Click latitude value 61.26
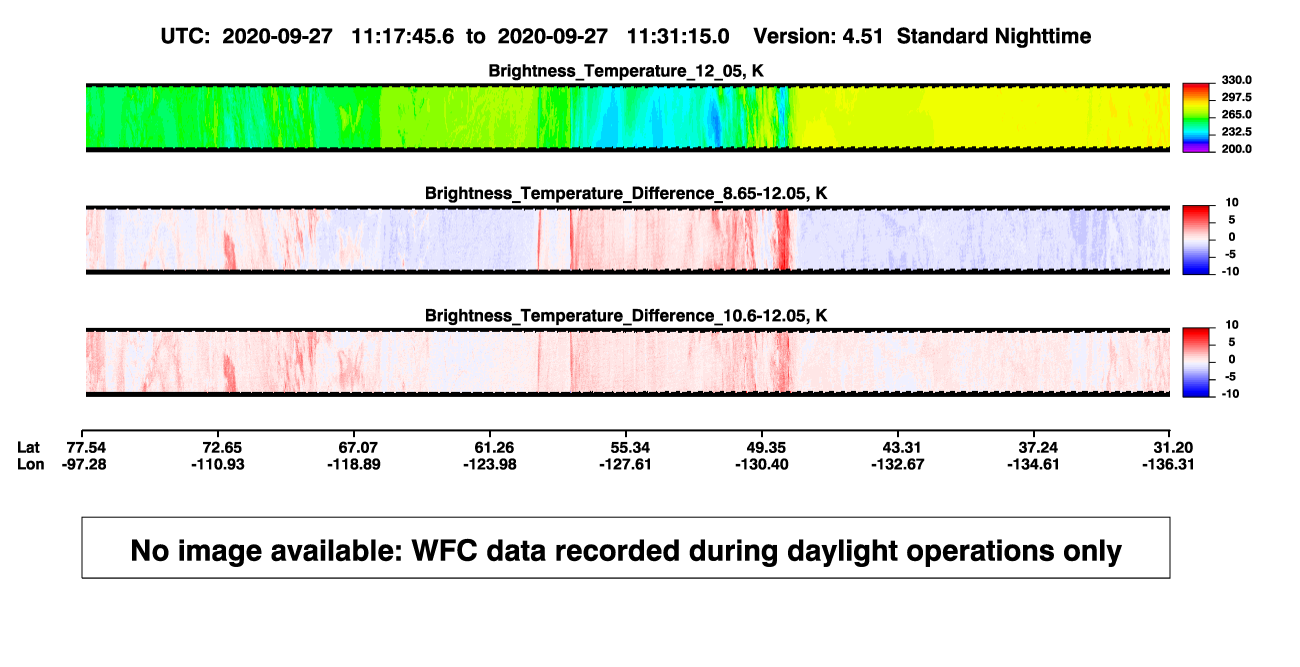1300x667 pixels. [494, 446]
